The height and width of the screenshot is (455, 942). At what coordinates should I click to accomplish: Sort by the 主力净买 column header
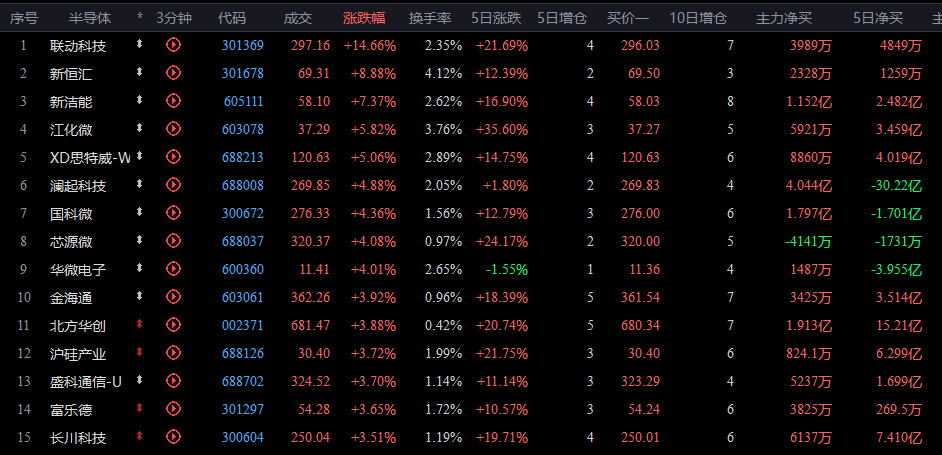pos(784,19)
